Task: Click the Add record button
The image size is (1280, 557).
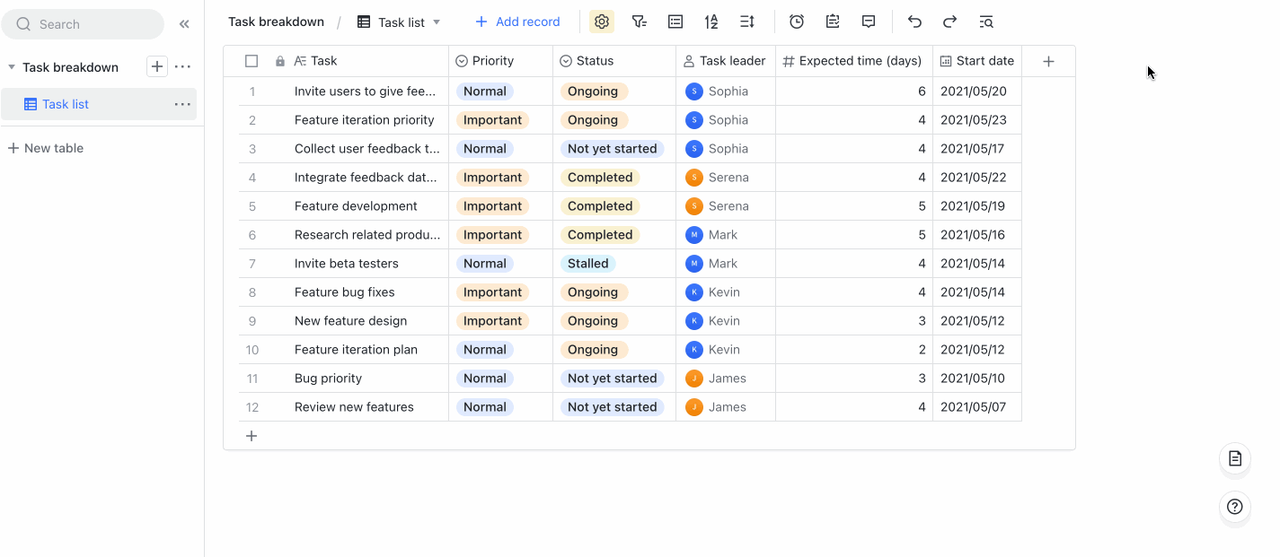Action: click(x=517, y=22)
